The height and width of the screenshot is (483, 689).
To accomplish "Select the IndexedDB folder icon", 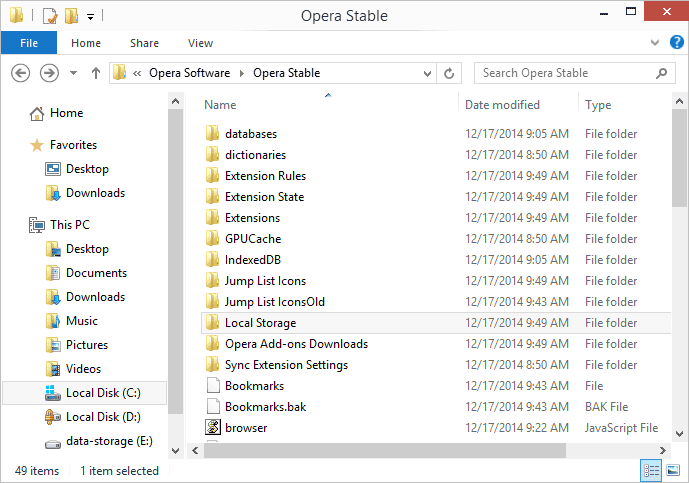I will click(213, 260).
